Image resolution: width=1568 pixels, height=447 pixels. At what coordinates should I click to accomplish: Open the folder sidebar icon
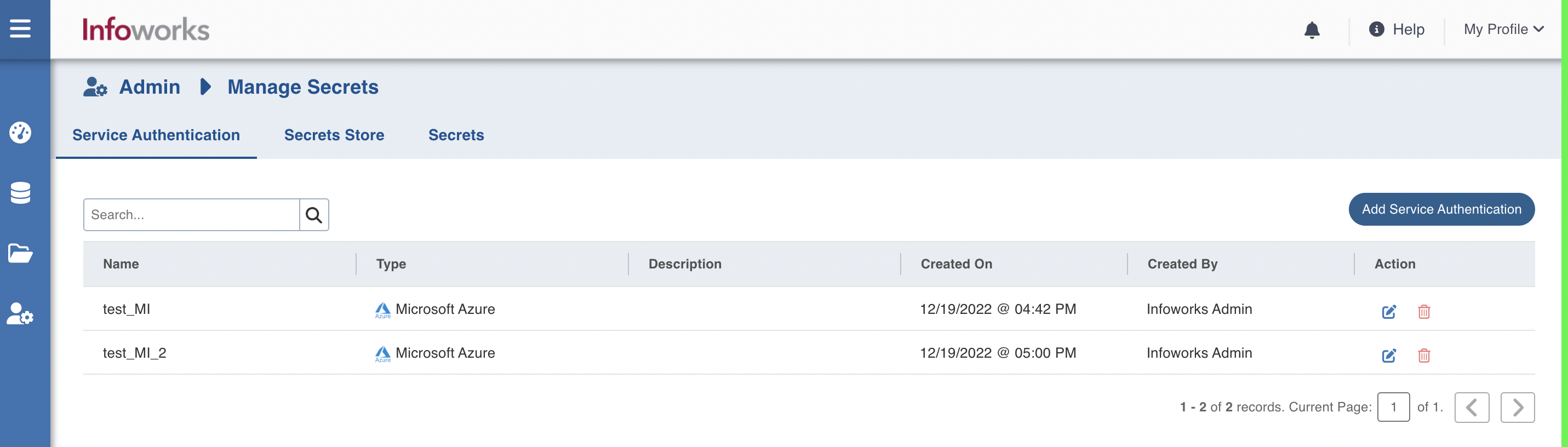coord(20,253)
